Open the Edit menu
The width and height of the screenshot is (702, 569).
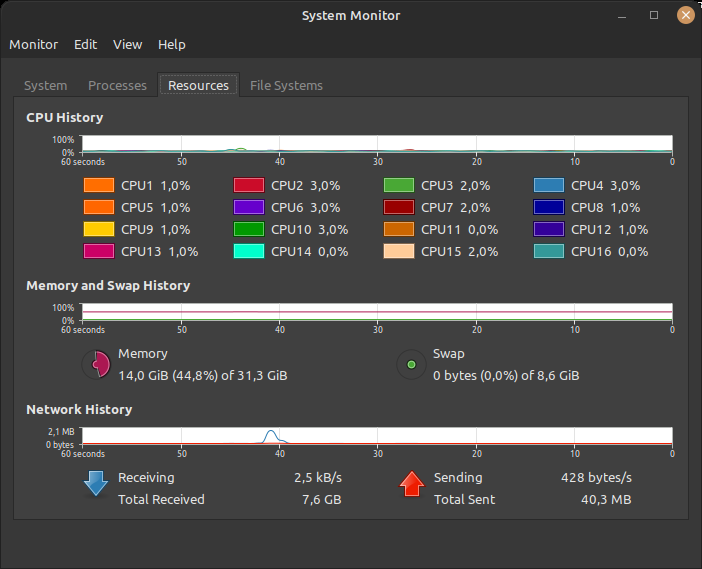tap(86, 45)
